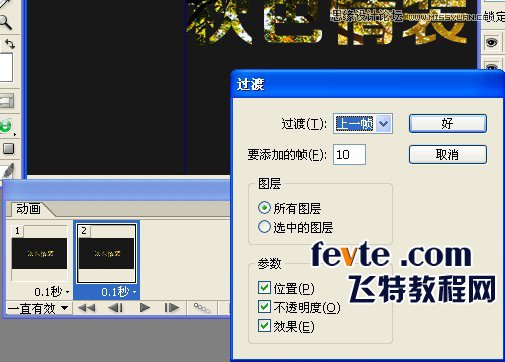Viewport: 505px width, 362px height.
Task: Open frame 2 delay 0.1秒 dropdown
Action: tap(119, 292)
